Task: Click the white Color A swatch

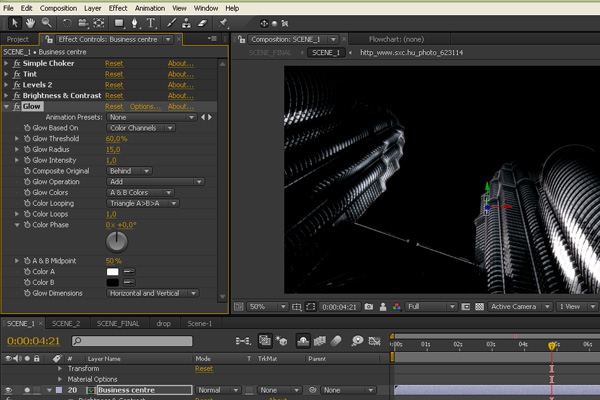Action: pos(112,271)
